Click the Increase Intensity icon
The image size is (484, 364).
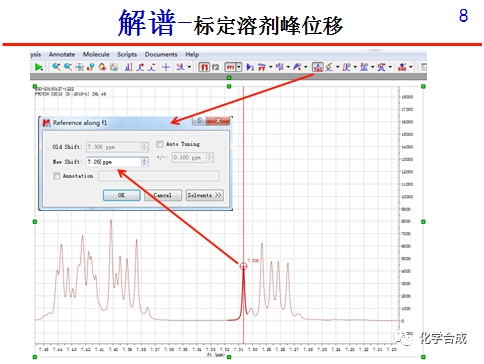tap(140, 67)
